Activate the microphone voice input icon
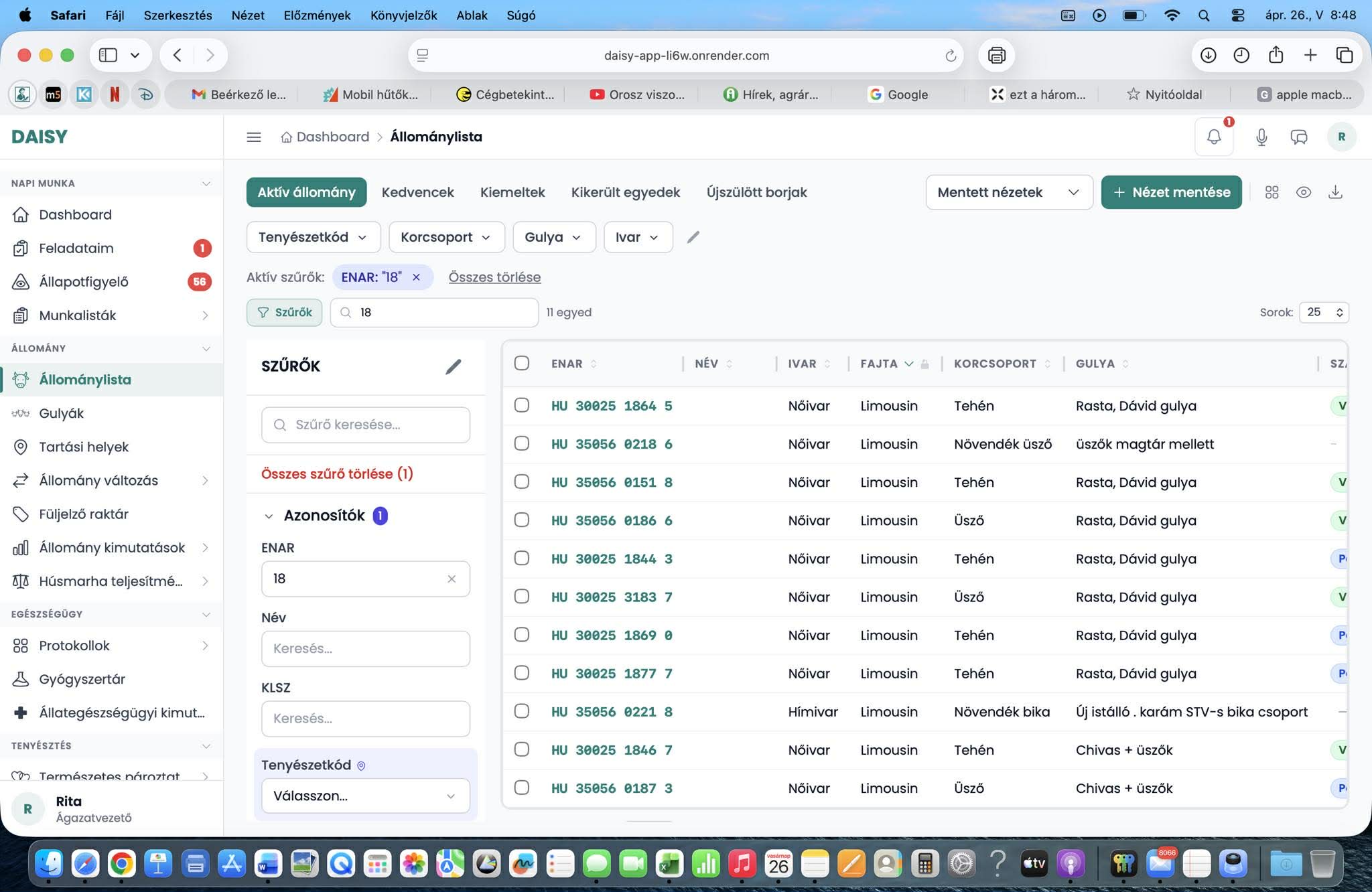The height and width of the screenshot is (892, 1372). tap(1261, 137)
